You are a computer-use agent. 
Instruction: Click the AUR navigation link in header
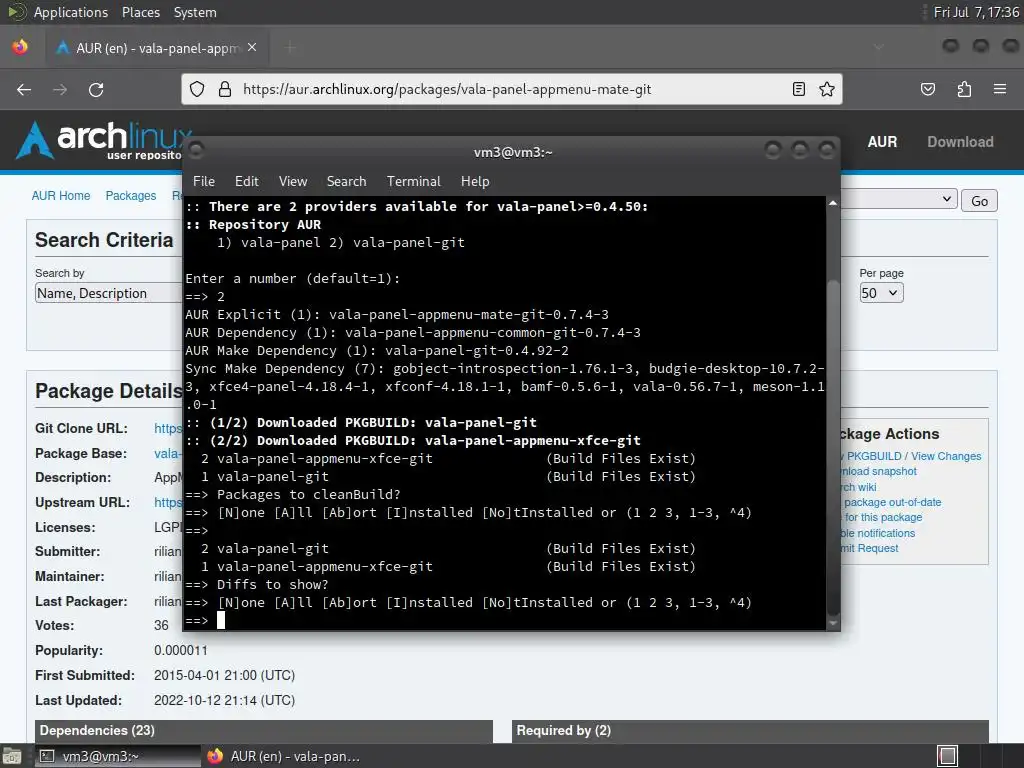pyautogui.click(x=882, y=142)
